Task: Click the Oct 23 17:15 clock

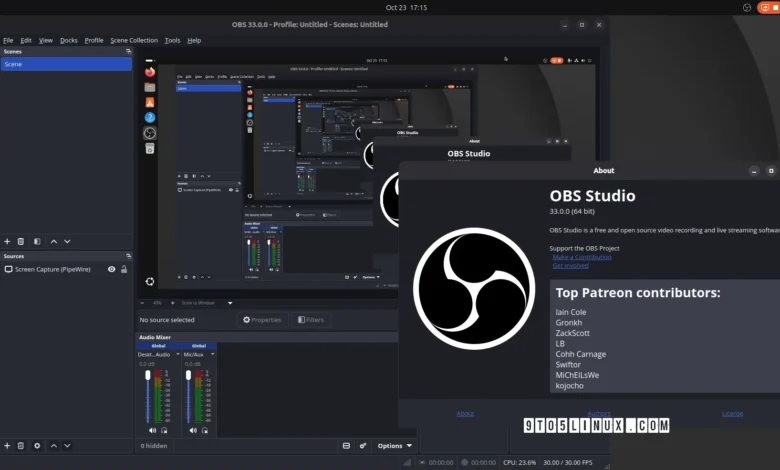Action: [406, 7]
